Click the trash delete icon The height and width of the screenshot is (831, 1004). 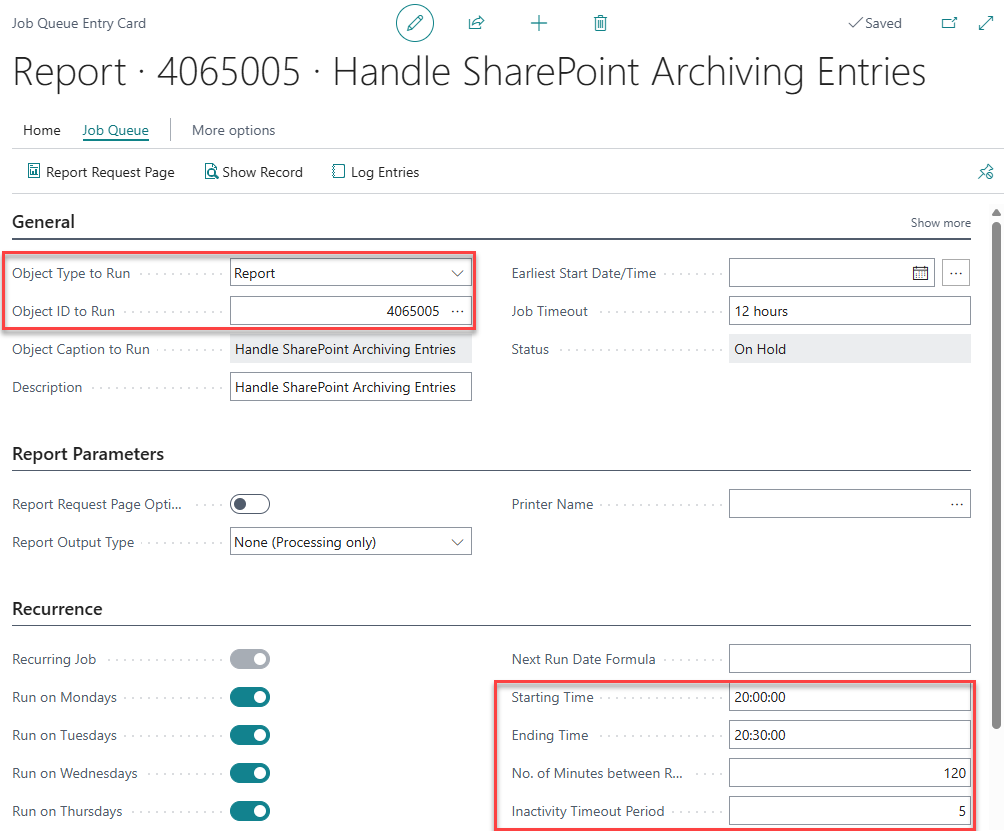pos(600,23)
